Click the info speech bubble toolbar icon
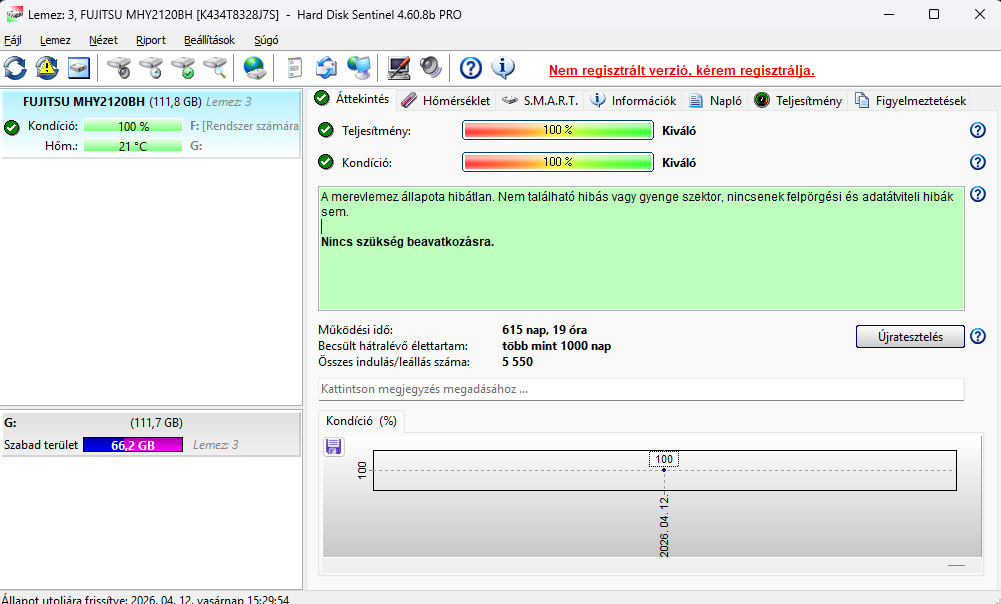The width and height of the screenshot is (1001, 604). [503, 68]
